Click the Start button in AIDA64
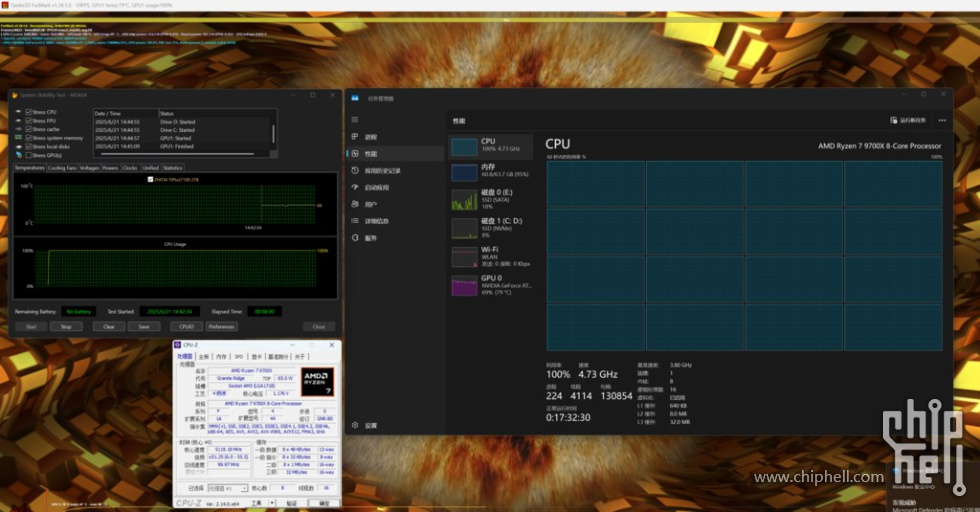The height and width of the screenshot is (512, 980). (31, 327)
